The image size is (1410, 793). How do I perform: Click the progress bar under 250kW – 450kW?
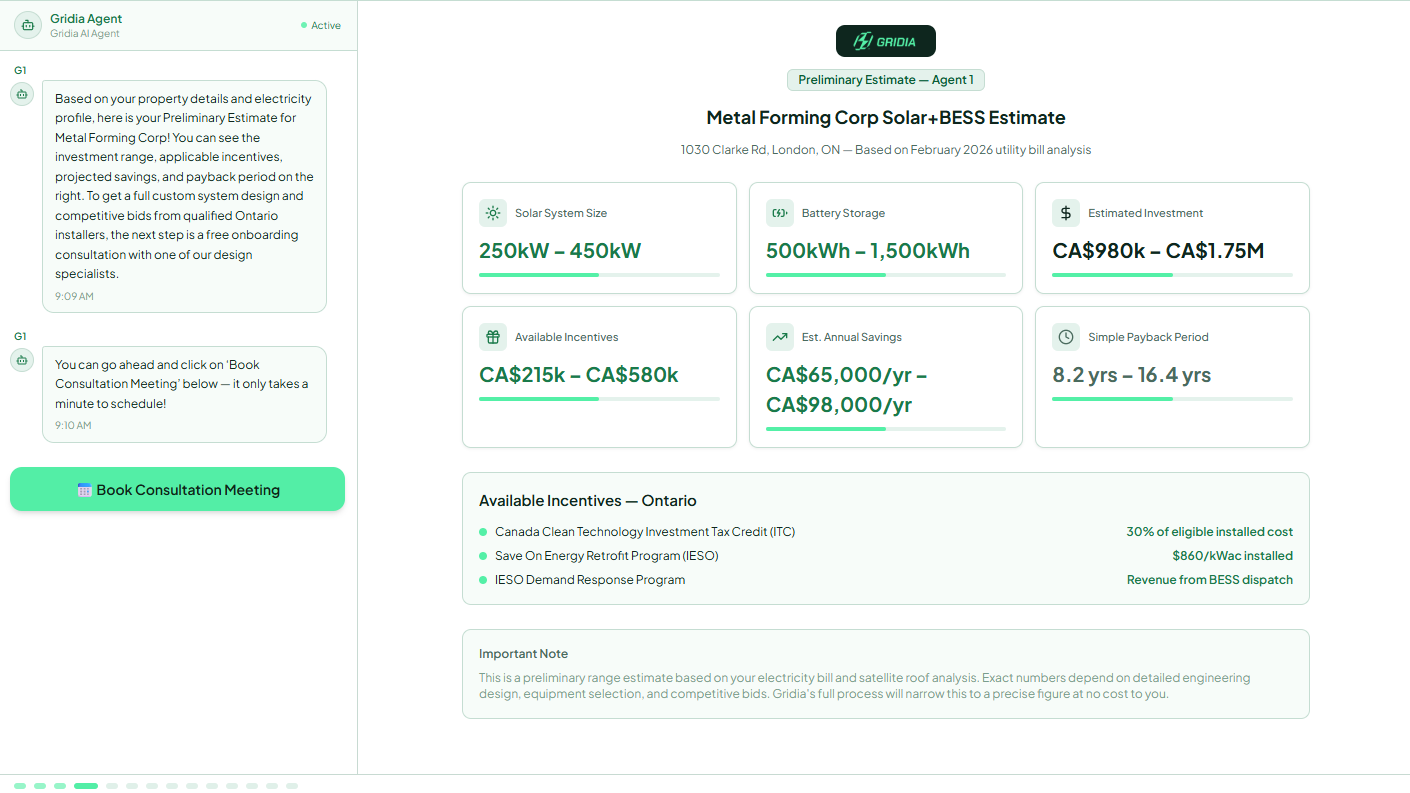(x=599, y=275)
